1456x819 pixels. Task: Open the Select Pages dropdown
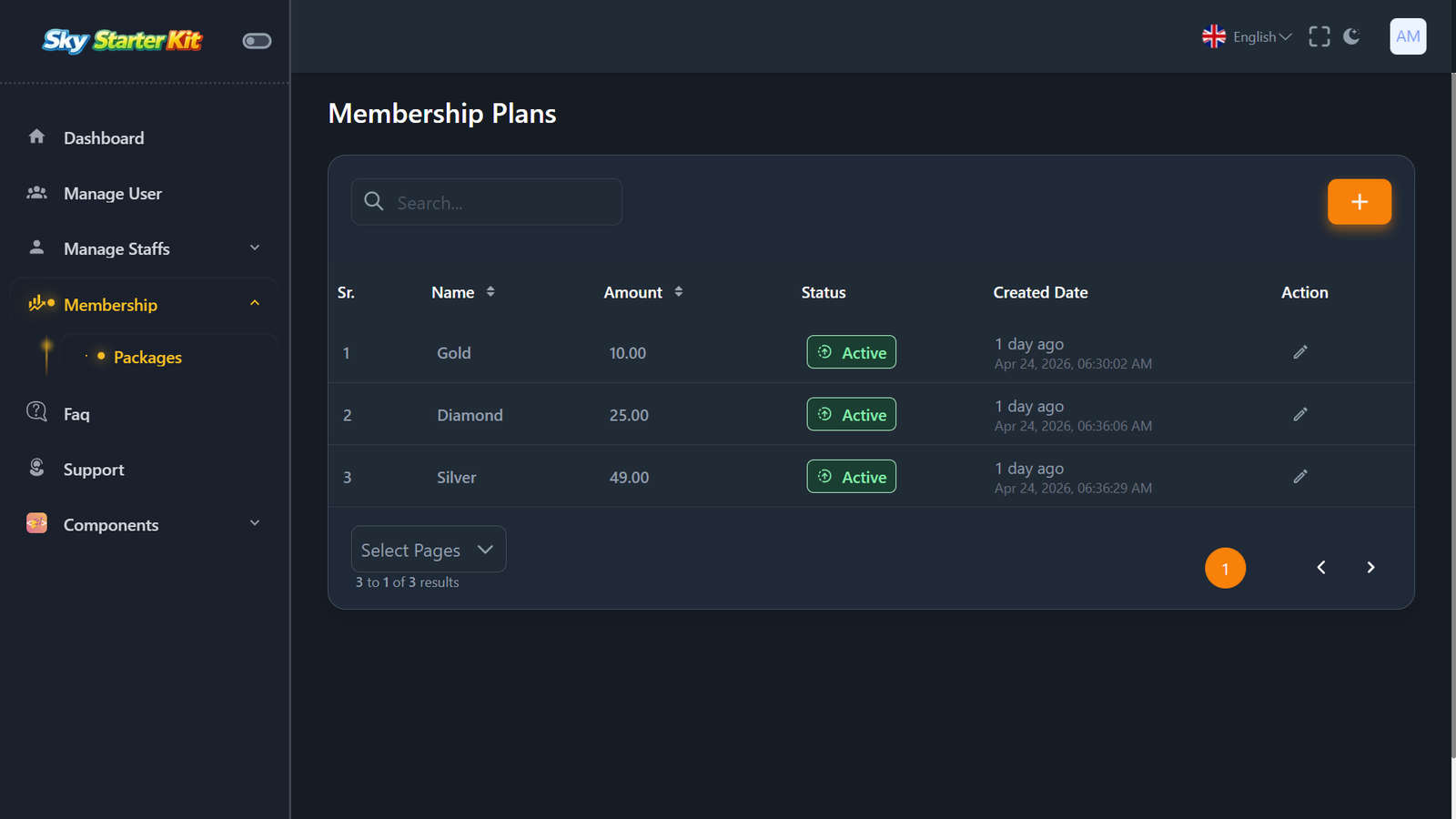tap(429, 550)
